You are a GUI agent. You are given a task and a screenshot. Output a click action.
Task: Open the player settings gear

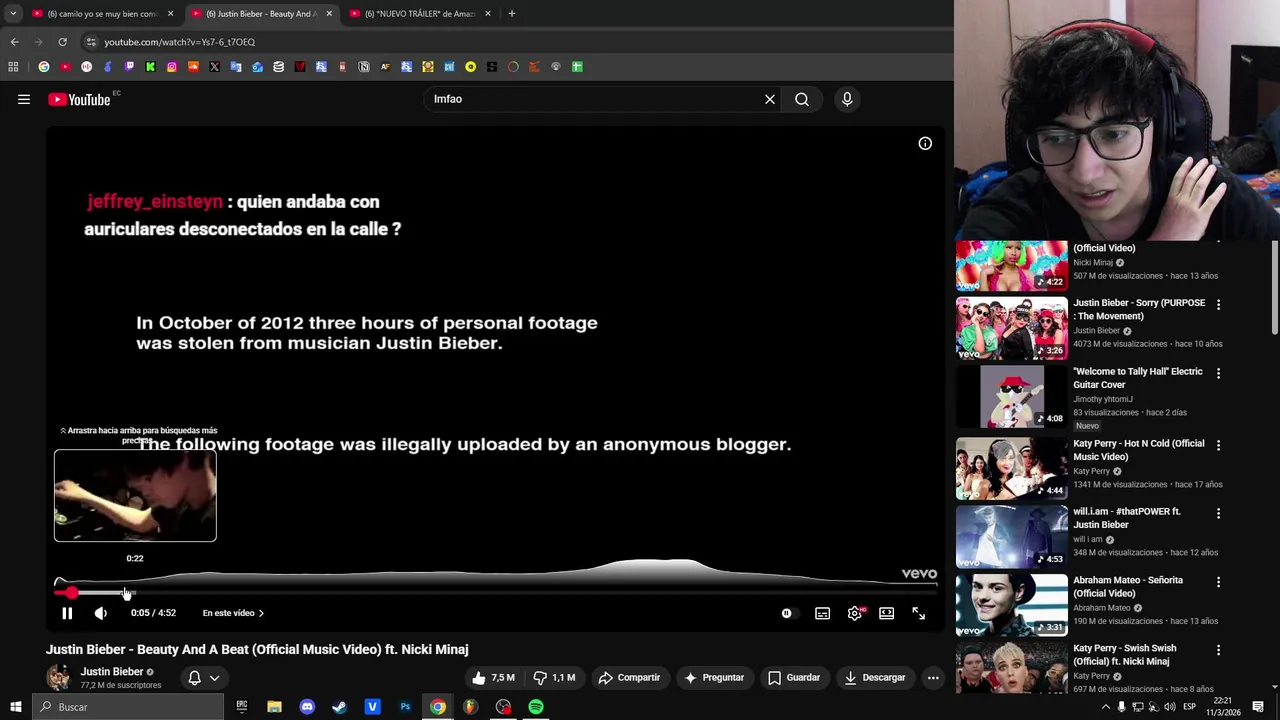click(855, 613)
